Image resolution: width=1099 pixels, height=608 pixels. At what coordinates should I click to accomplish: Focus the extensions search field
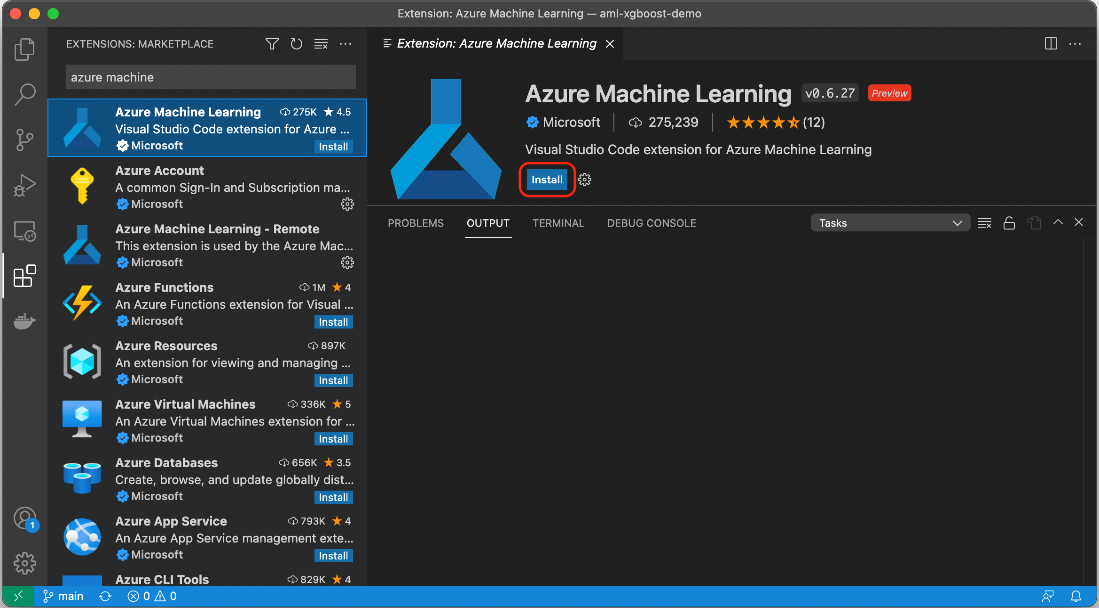coord(211,77)
